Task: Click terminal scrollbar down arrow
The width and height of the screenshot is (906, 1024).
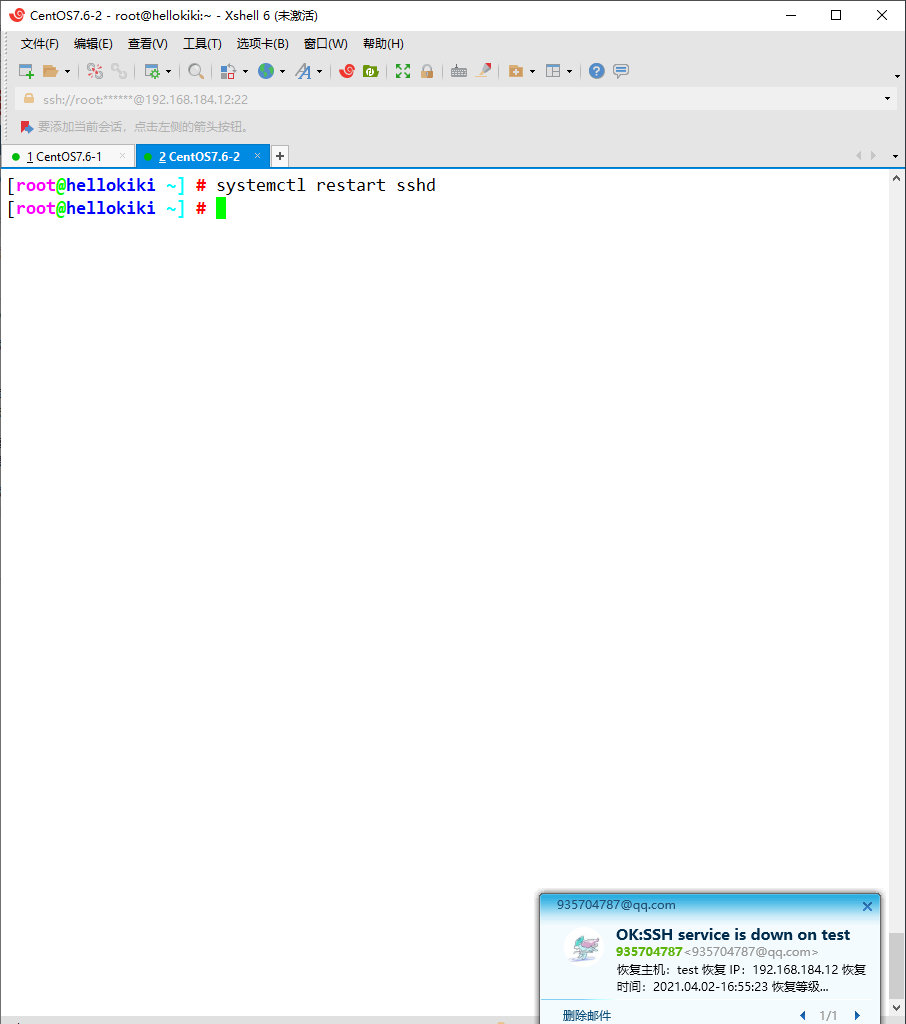Action: [896, 1008]
